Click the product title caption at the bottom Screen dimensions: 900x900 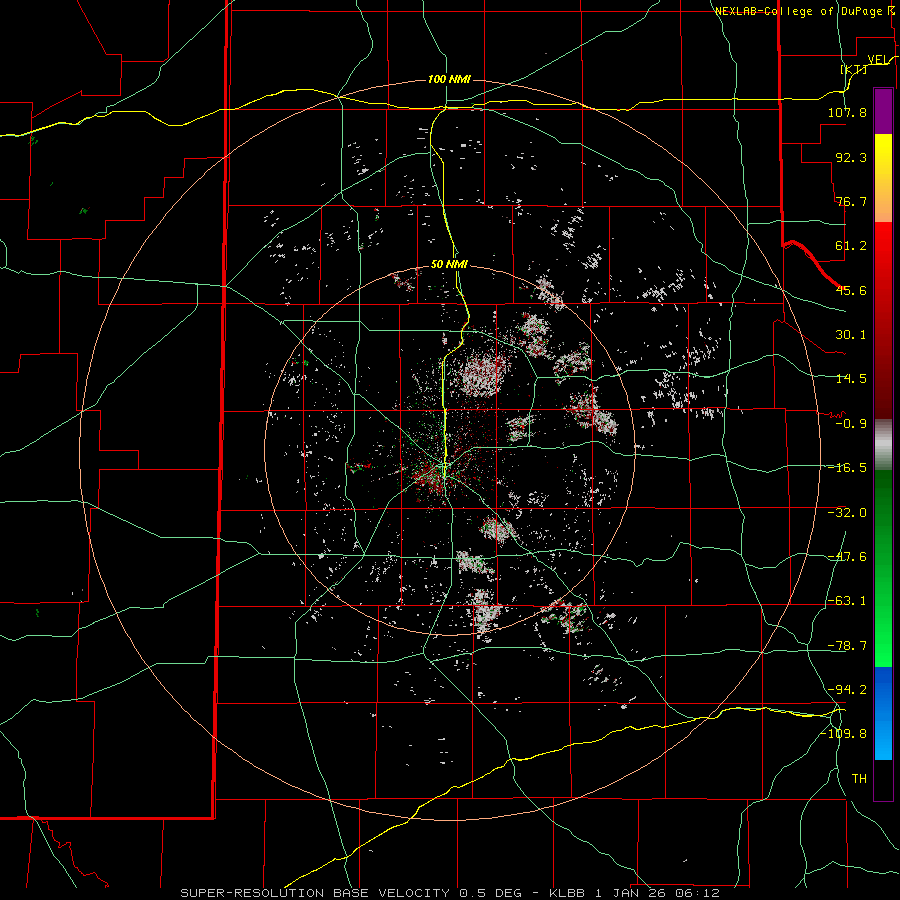coord(450,893)
